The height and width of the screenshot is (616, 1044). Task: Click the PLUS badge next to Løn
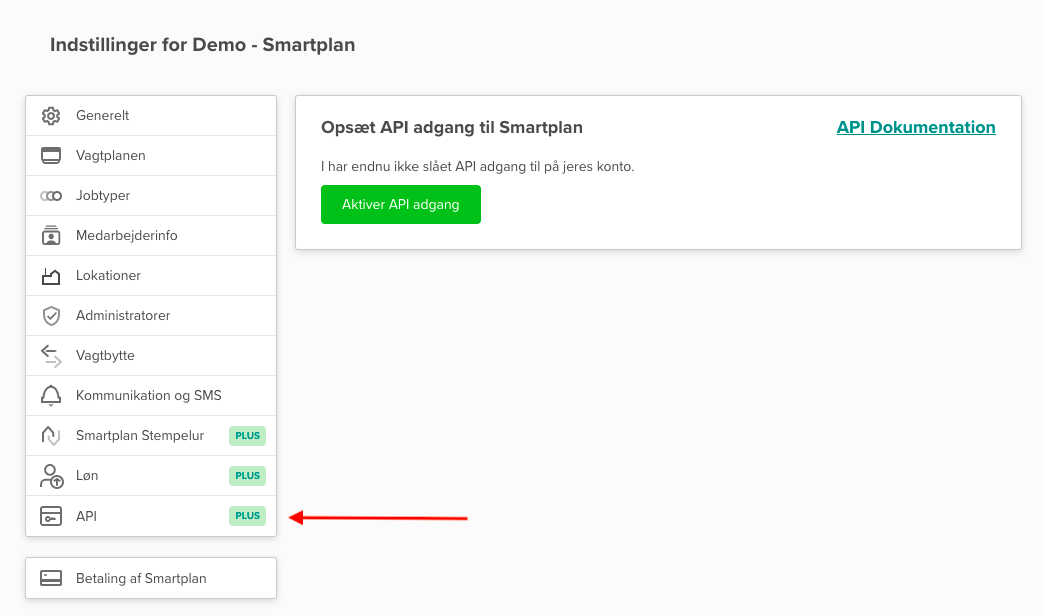[x=247, y=476]
